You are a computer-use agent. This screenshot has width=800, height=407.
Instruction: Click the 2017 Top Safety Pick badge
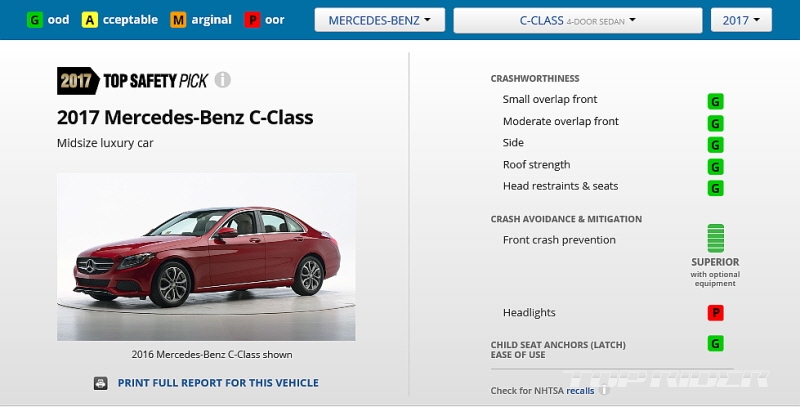point(133,81)
